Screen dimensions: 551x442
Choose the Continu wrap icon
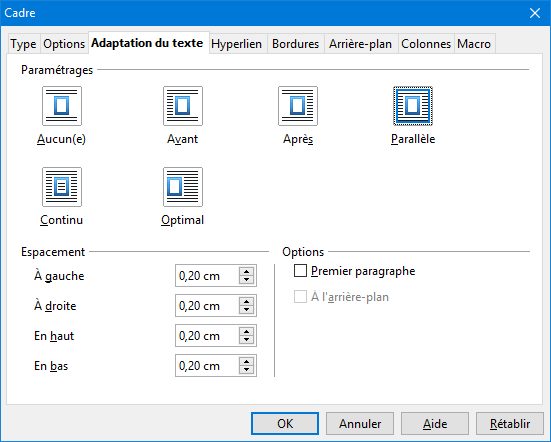tap(62, 187)
